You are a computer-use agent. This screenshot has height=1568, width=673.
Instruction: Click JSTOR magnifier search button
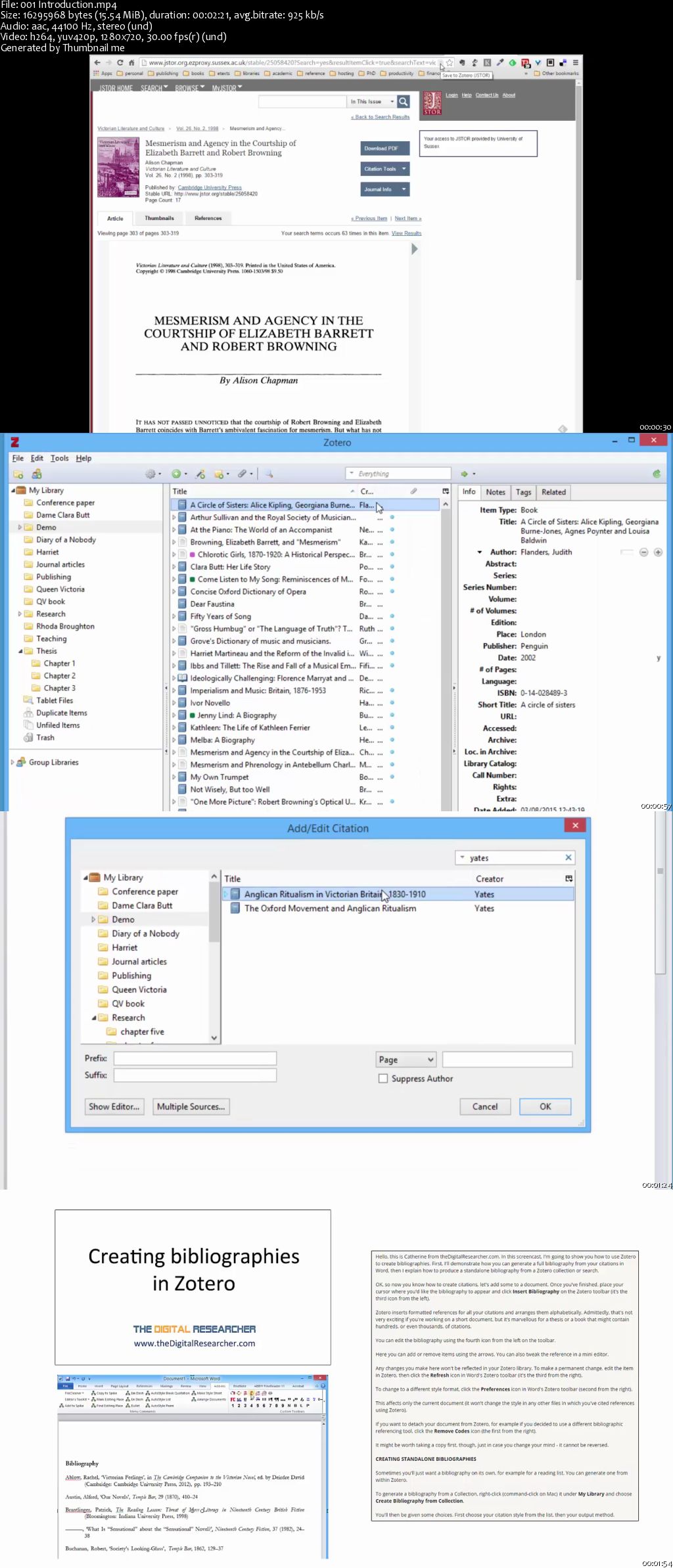pyautogui.click(x=404, y=102)
